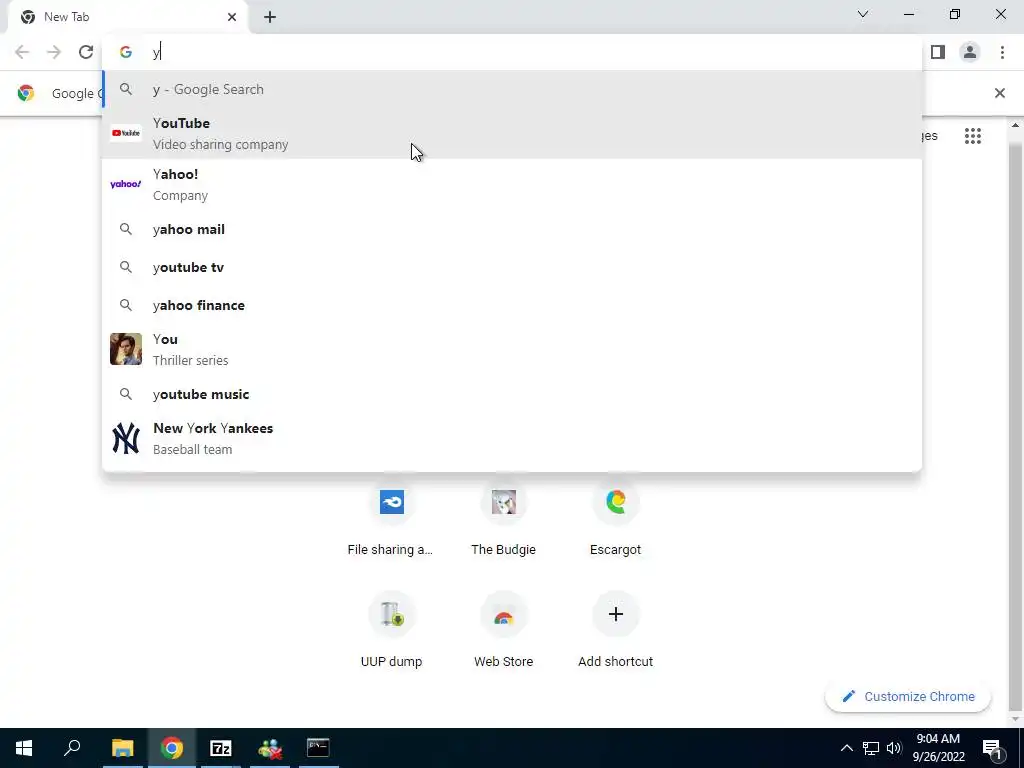Open Command Prompt taskbar icon
Screen dimensions: 1024x768
318,748
